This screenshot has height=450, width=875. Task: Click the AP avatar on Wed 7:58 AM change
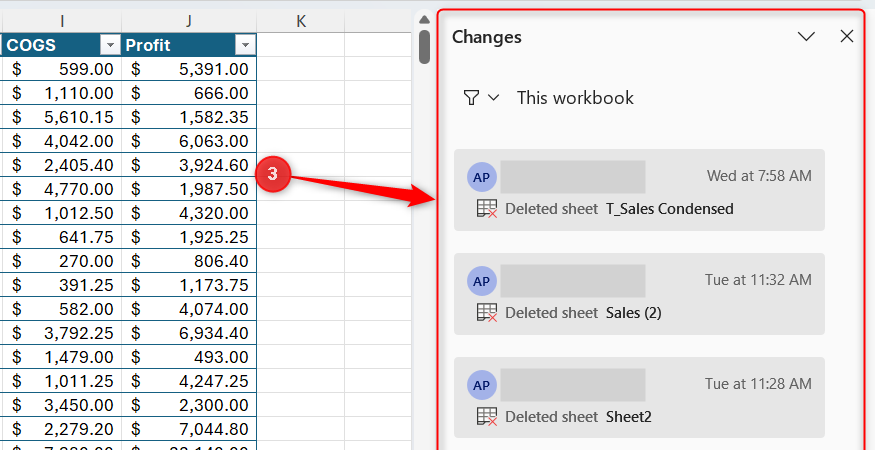pyautogui.click(x=482, y=177)
